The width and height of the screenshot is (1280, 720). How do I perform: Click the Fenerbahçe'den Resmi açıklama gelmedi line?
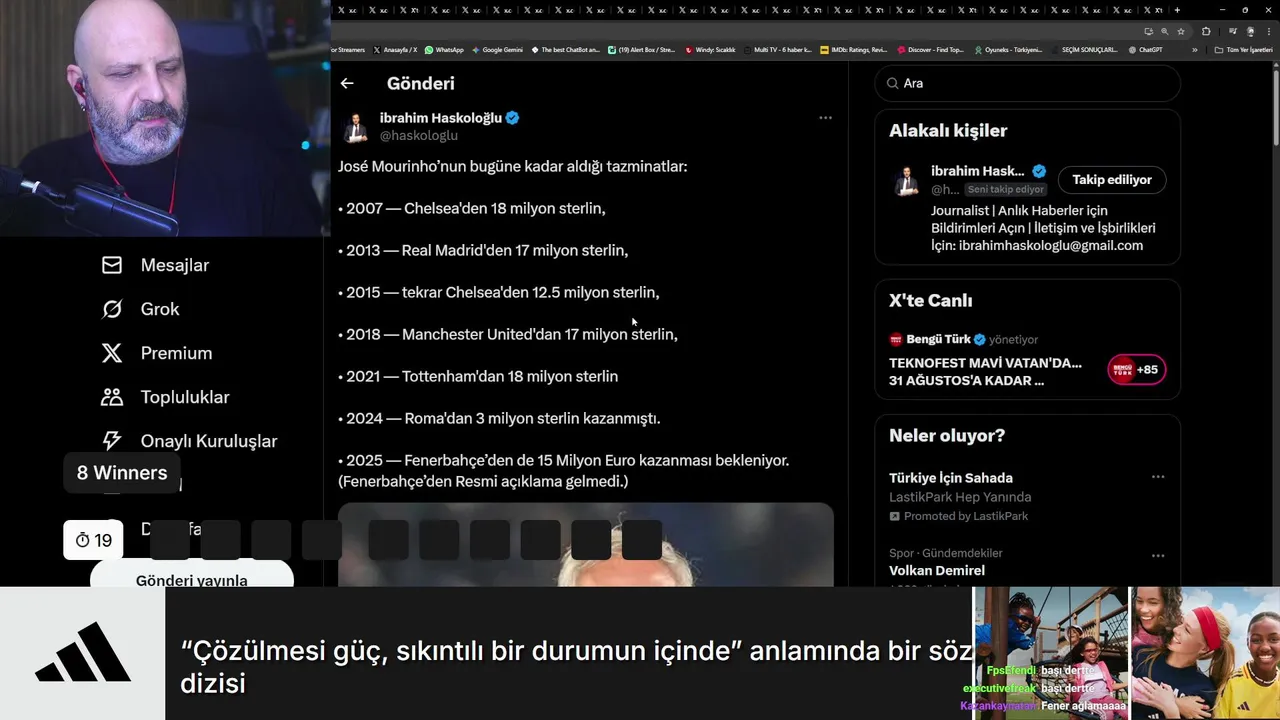pos(483,482)
